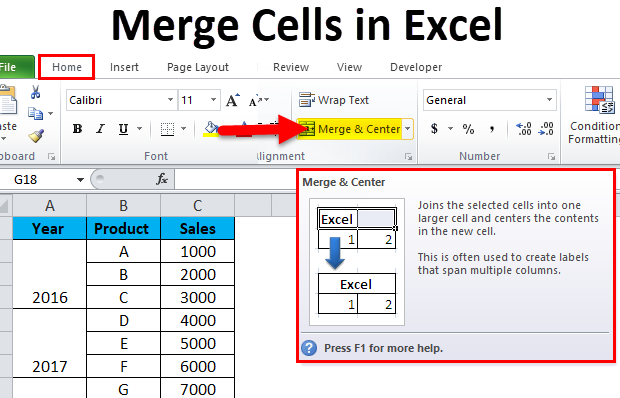Open the View tab
Viewport: 620px width, 398px height.
click(x=349, y=67)
